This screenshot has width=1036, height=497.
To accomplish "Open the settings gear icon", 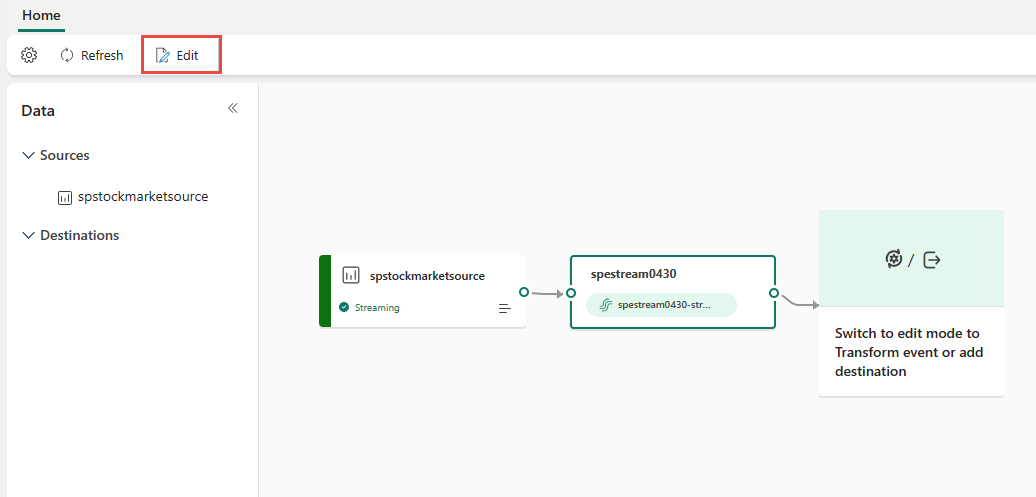I will tap(28, 56).
